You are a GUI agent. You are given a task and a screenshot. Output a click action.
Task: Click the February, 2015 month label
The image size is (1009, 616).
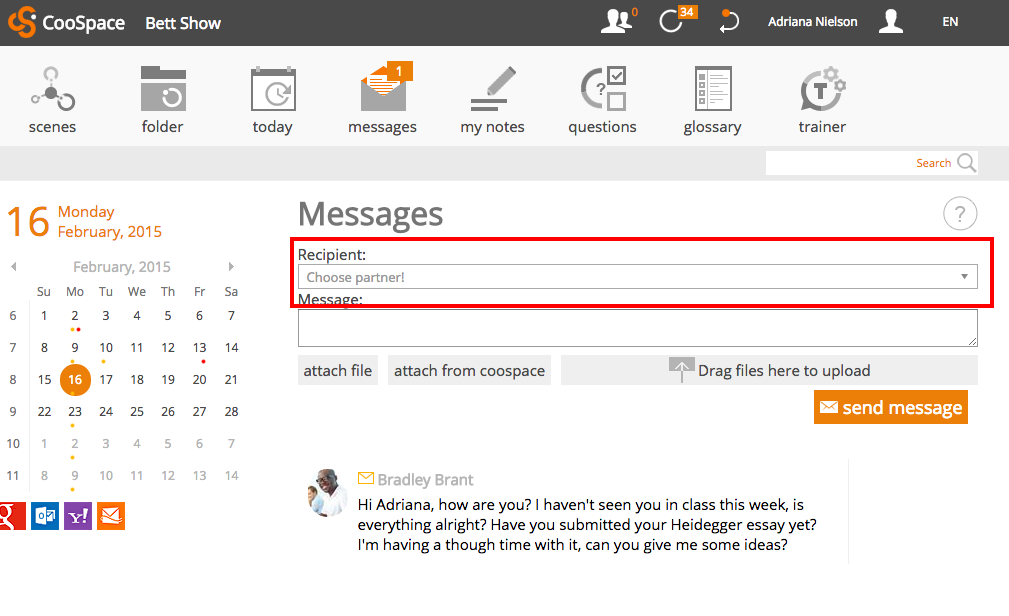pyautogui.click(x=122, y=266)
